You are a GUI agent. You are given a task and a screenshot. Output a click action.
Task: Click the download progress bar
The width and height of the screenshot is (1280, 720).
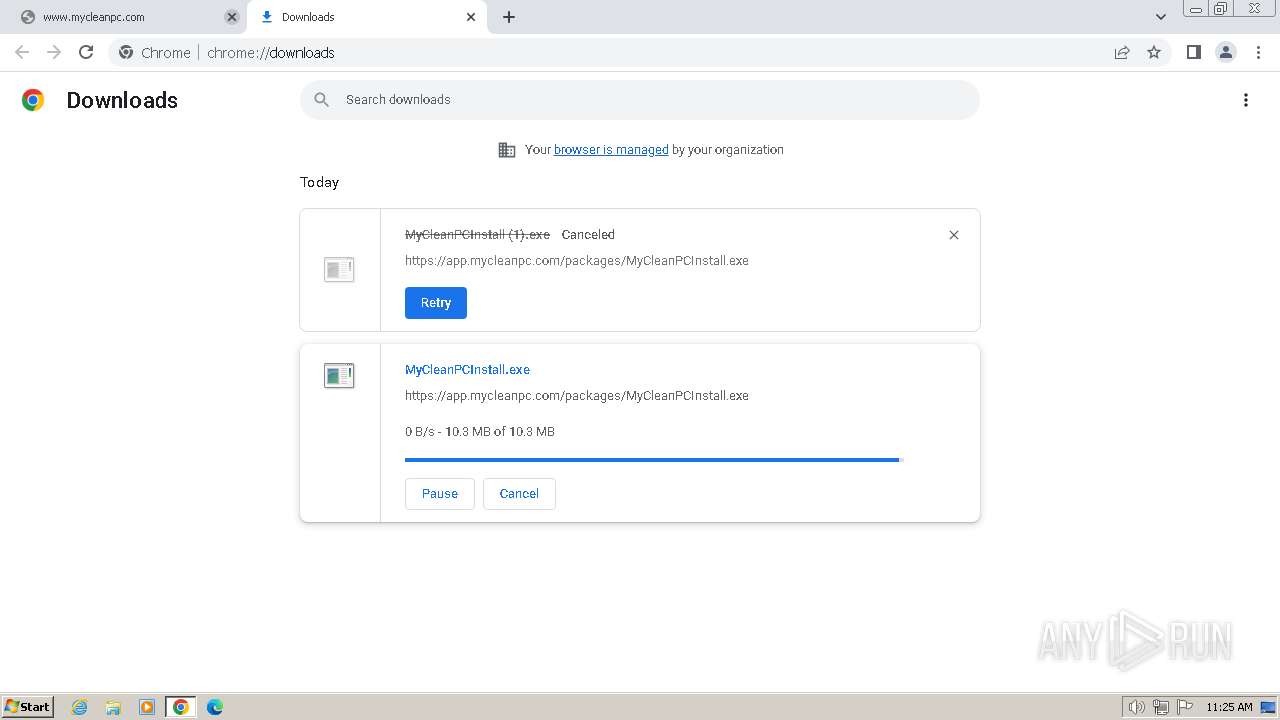654,460
